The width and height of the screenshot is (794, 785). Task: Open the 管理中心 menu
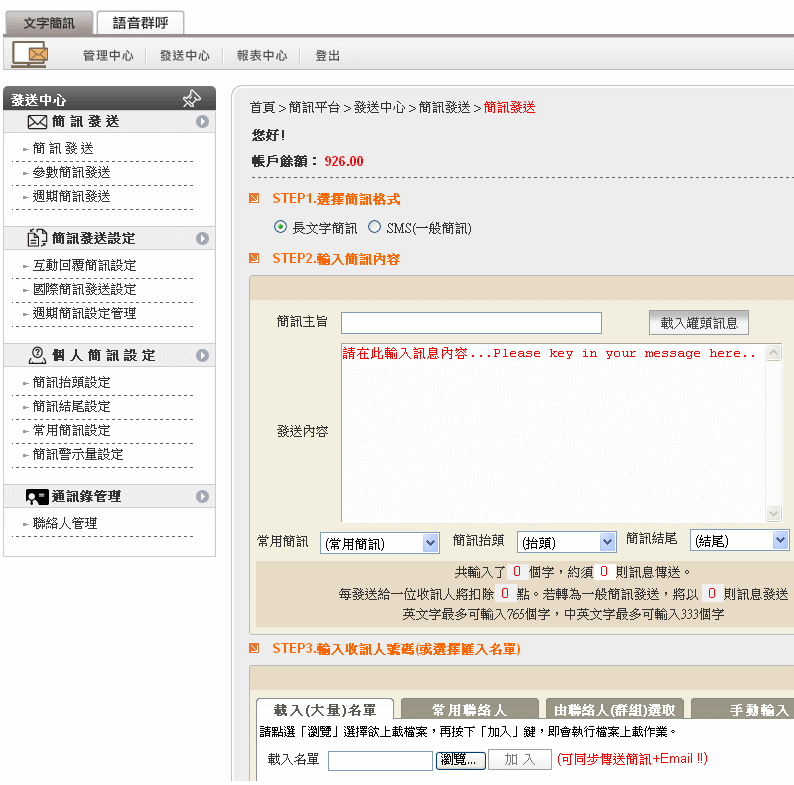coord(108,56)
